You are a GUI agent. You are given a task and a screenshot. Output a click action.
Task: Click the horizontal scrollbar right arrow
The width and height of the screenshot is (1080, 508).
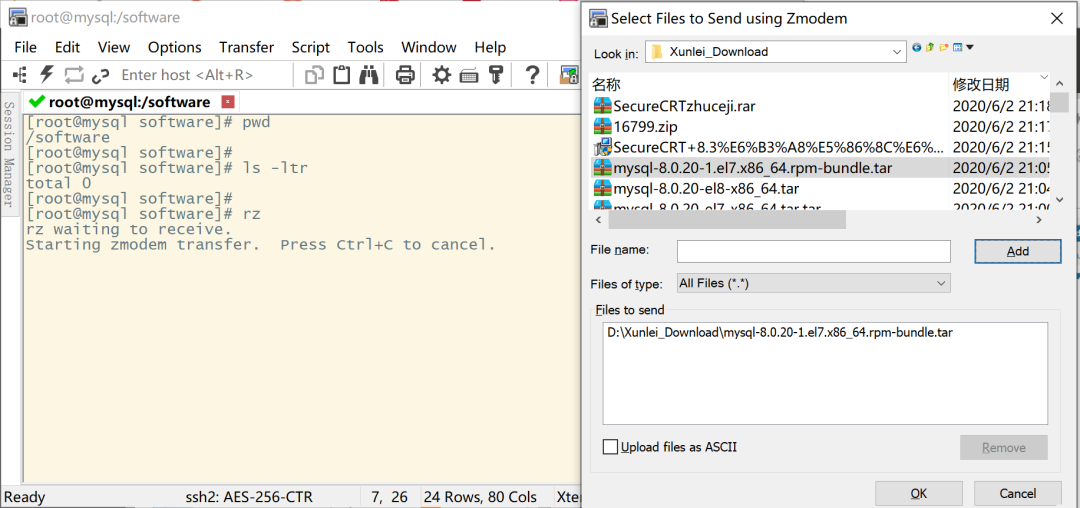(1039, 220)
